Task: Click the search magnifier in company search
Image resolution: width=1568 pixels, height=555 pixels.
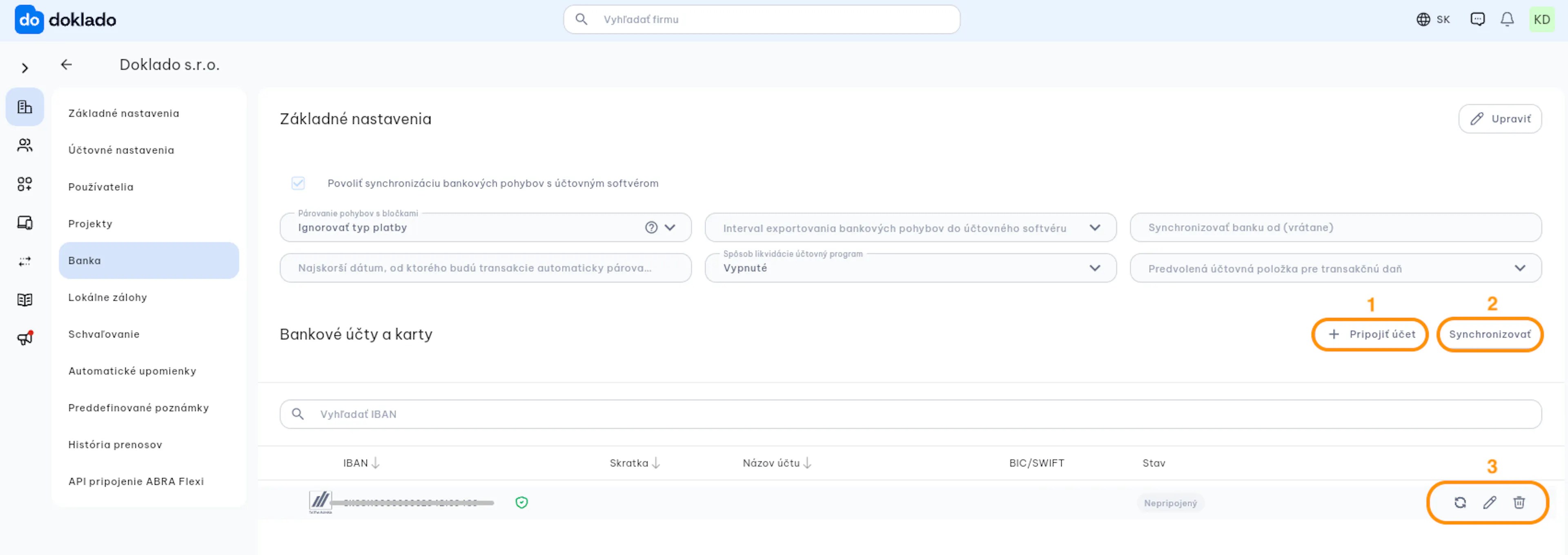Action: click(581, 20)
